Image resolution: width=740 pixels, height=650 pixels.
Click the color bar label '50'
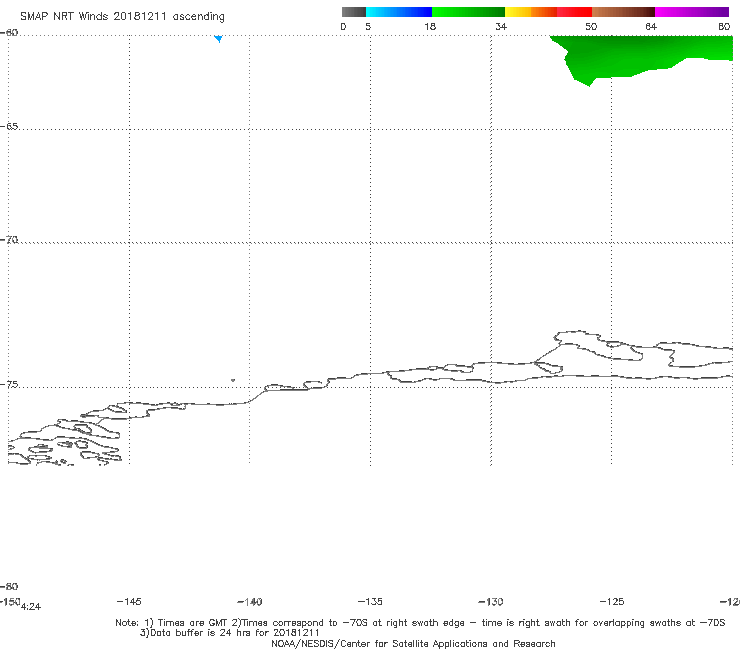point(591,26)
